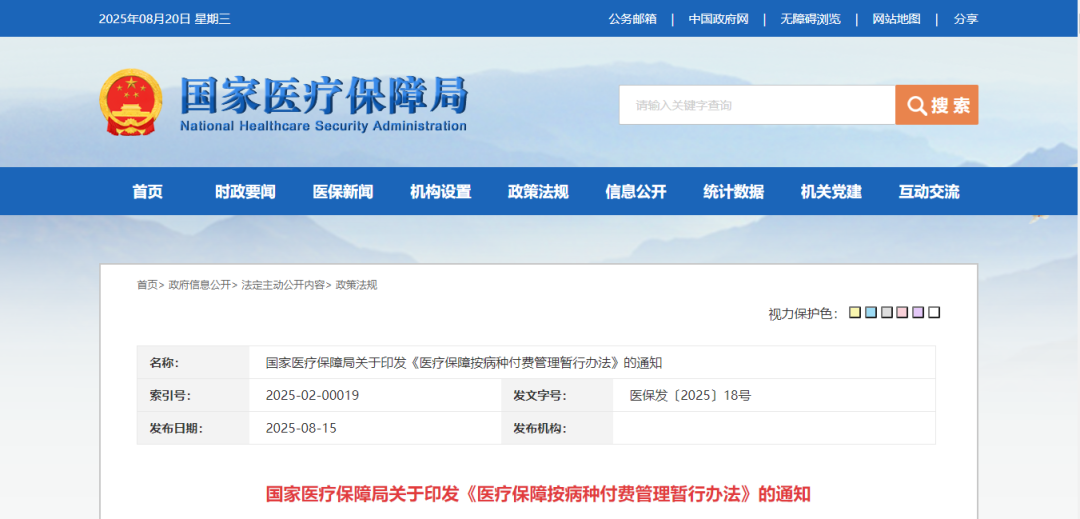Click the date 2025年08月20日 星期三
1080x519 pixels.
(x=165, y=19)
